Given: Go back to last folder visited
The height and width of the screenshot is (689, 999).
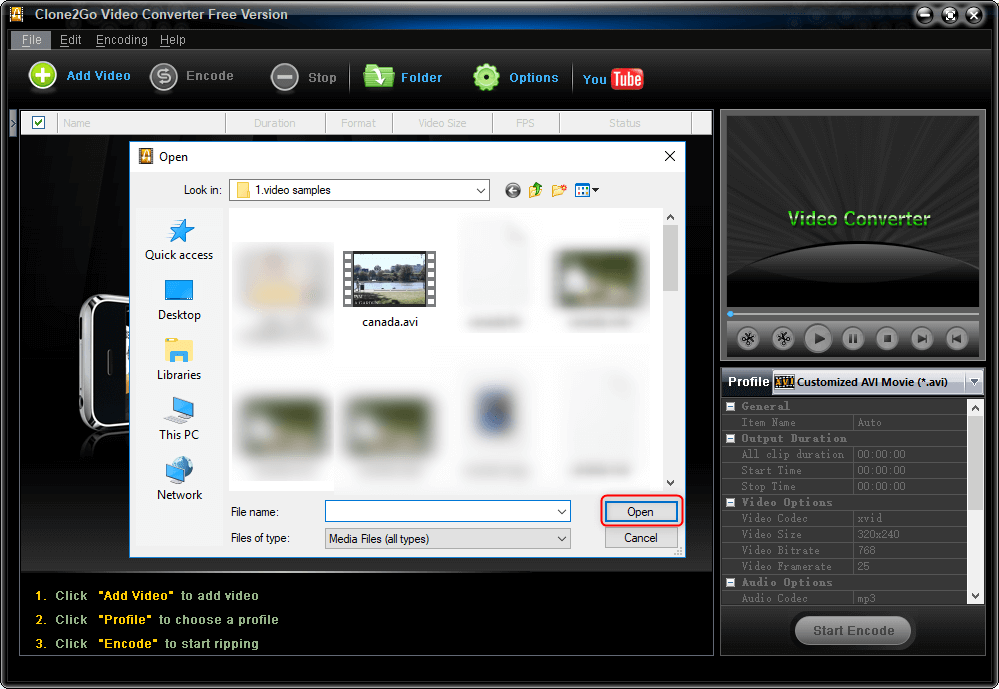Looking at the screenshot, I should click(x=512, y=190).
